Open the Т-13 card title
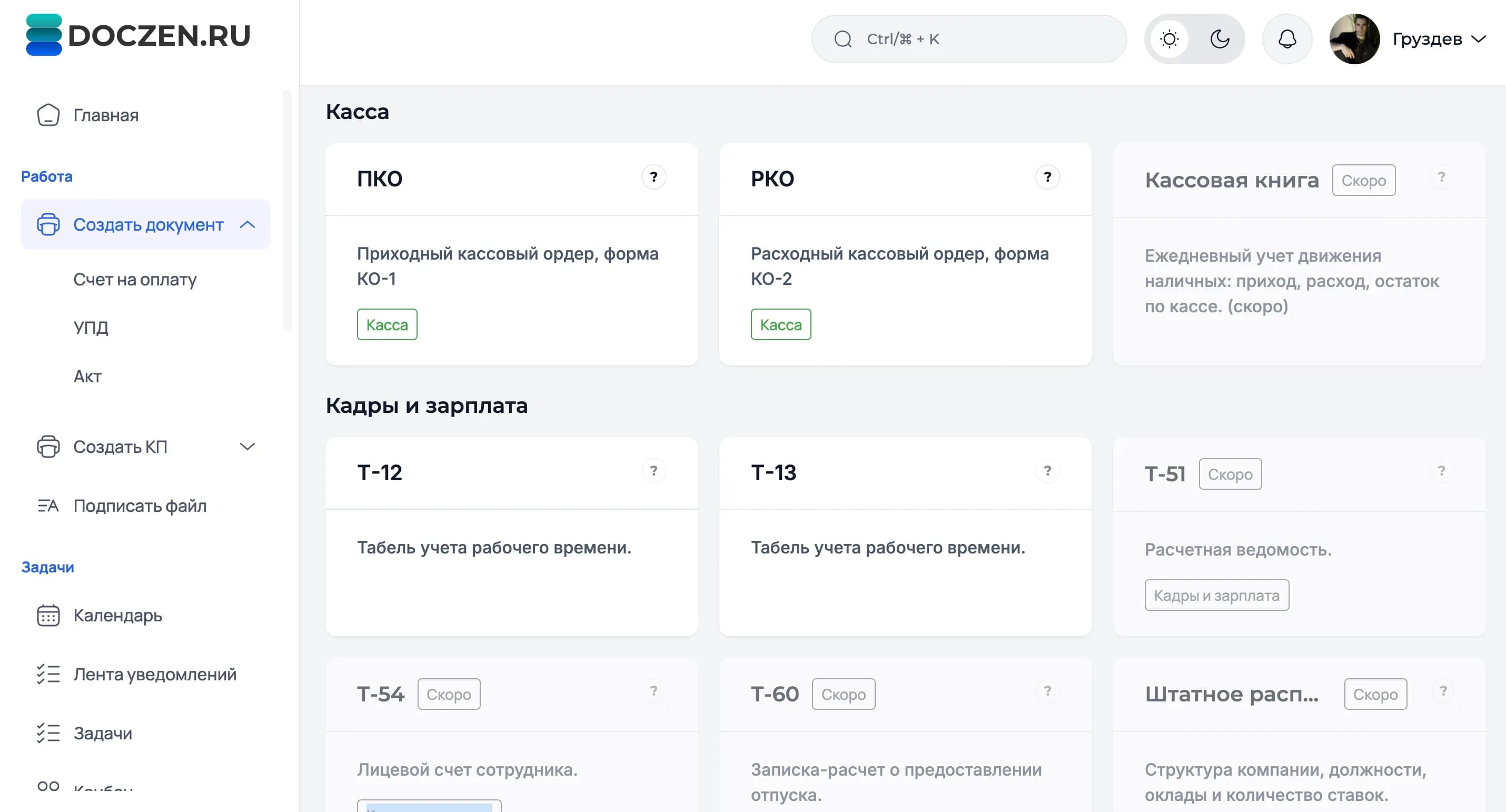1506x812 pixels. 774,472
